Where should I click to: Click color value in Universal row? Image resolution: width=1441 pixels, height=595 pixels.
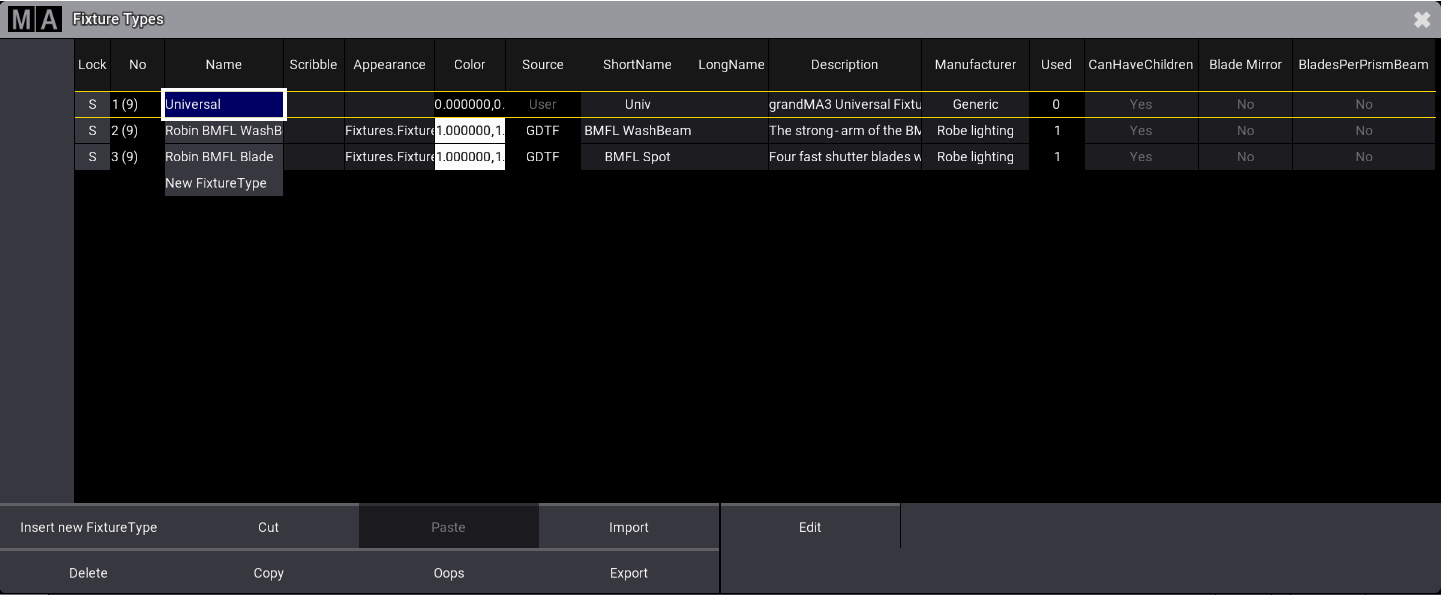coord(470,104)
